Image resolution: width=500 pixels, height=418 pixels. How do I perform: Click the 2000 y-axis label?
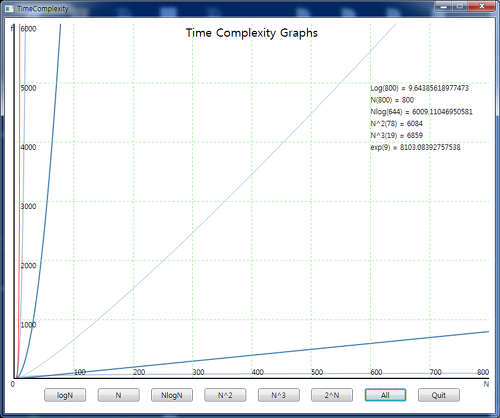coord(28,266)
